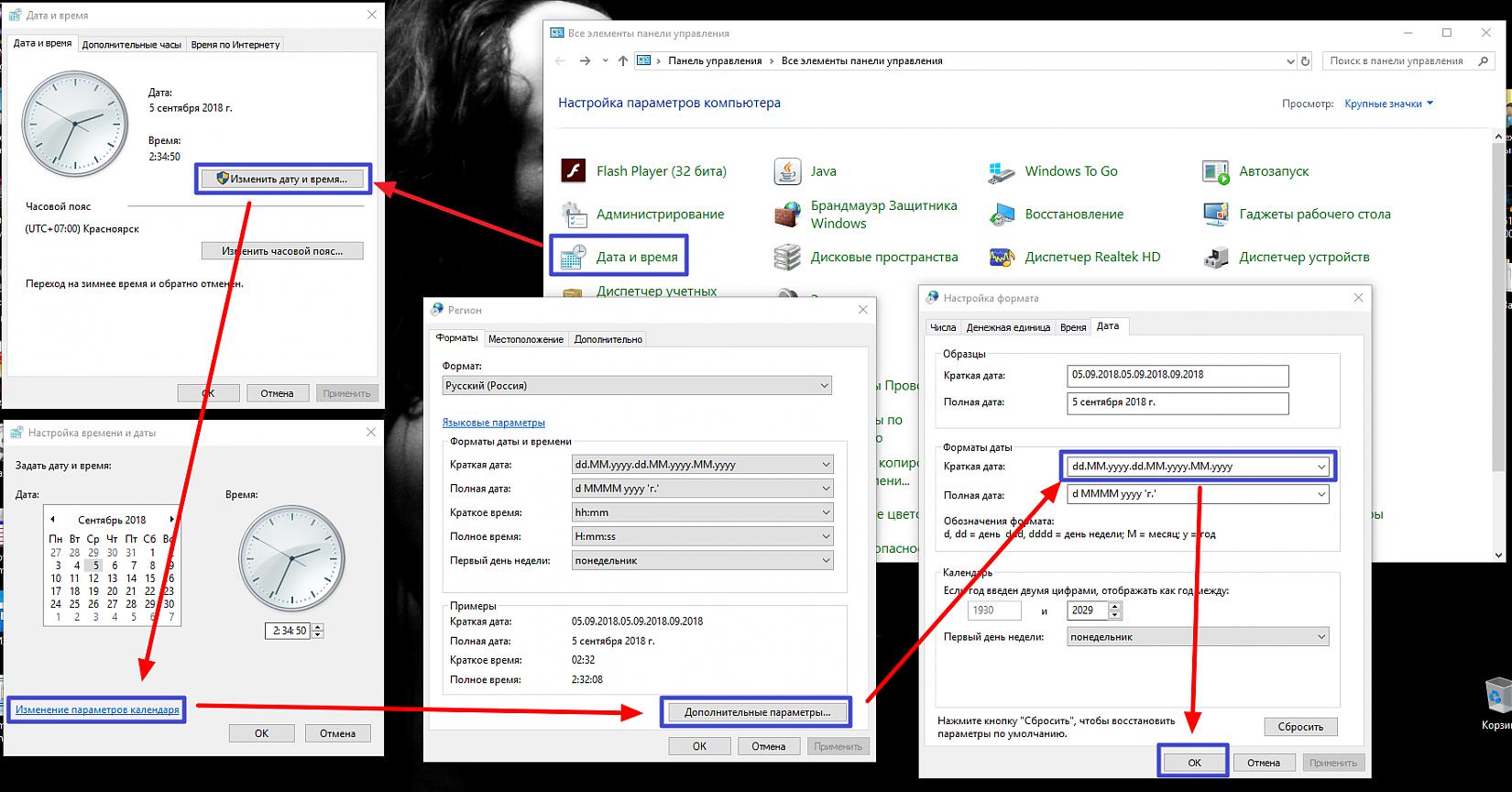Click the Сентябрь 2018 calendar header
The image size is (1512, 792).
point(112,520)
